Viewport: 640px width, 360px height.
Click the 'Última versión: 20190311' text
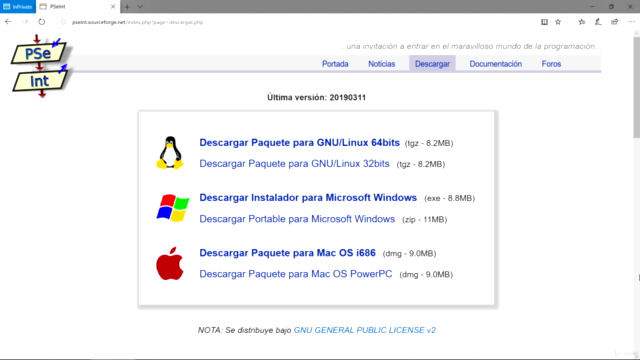click(x=316, y=98)
